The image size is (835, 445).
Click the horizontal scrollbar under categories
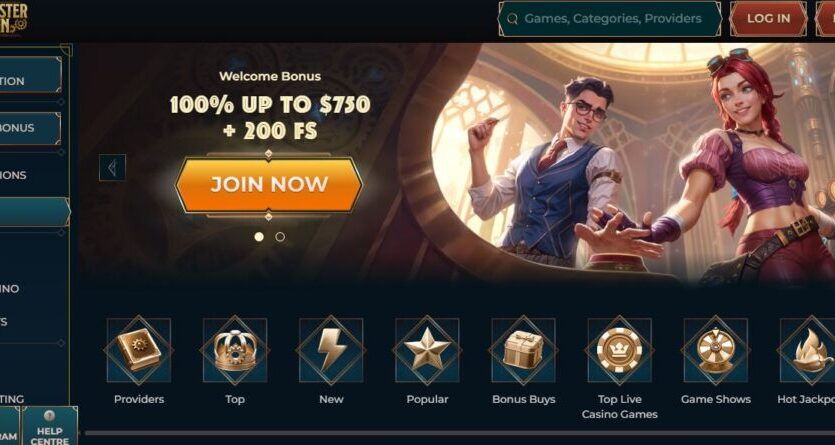coord(460,433)
